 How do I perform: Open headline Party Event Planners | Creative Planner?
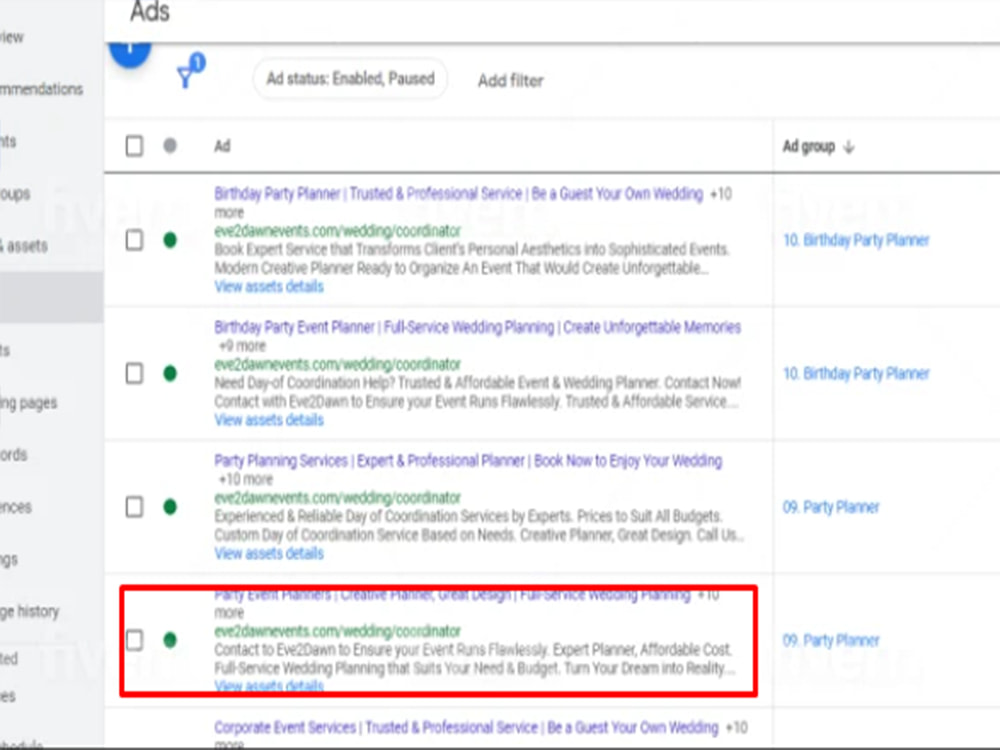tap(452, 595)
